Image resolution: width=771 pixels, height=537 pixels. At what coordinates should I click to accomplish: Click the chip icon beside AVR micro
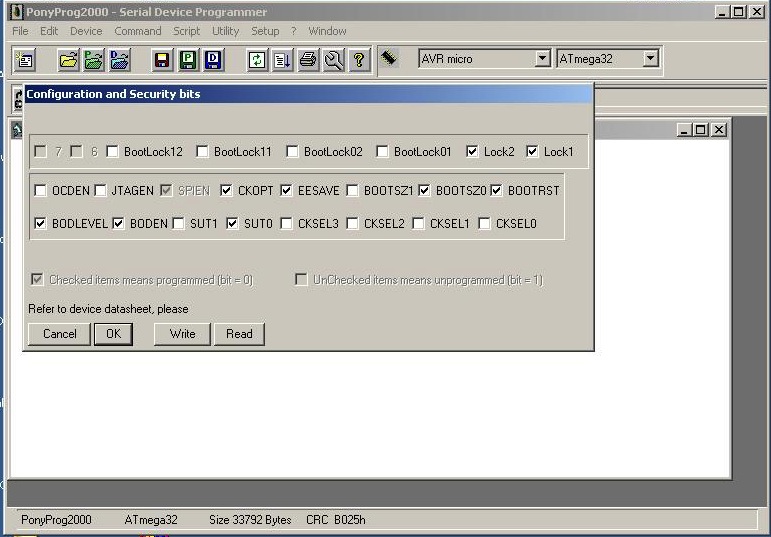[388, 58]
